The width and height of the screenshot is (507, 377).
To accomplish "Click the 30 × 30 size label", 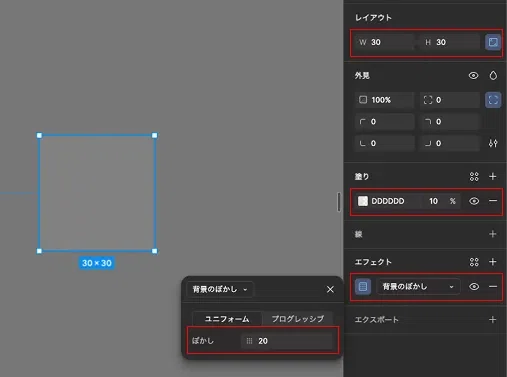I will pos(97,263).
